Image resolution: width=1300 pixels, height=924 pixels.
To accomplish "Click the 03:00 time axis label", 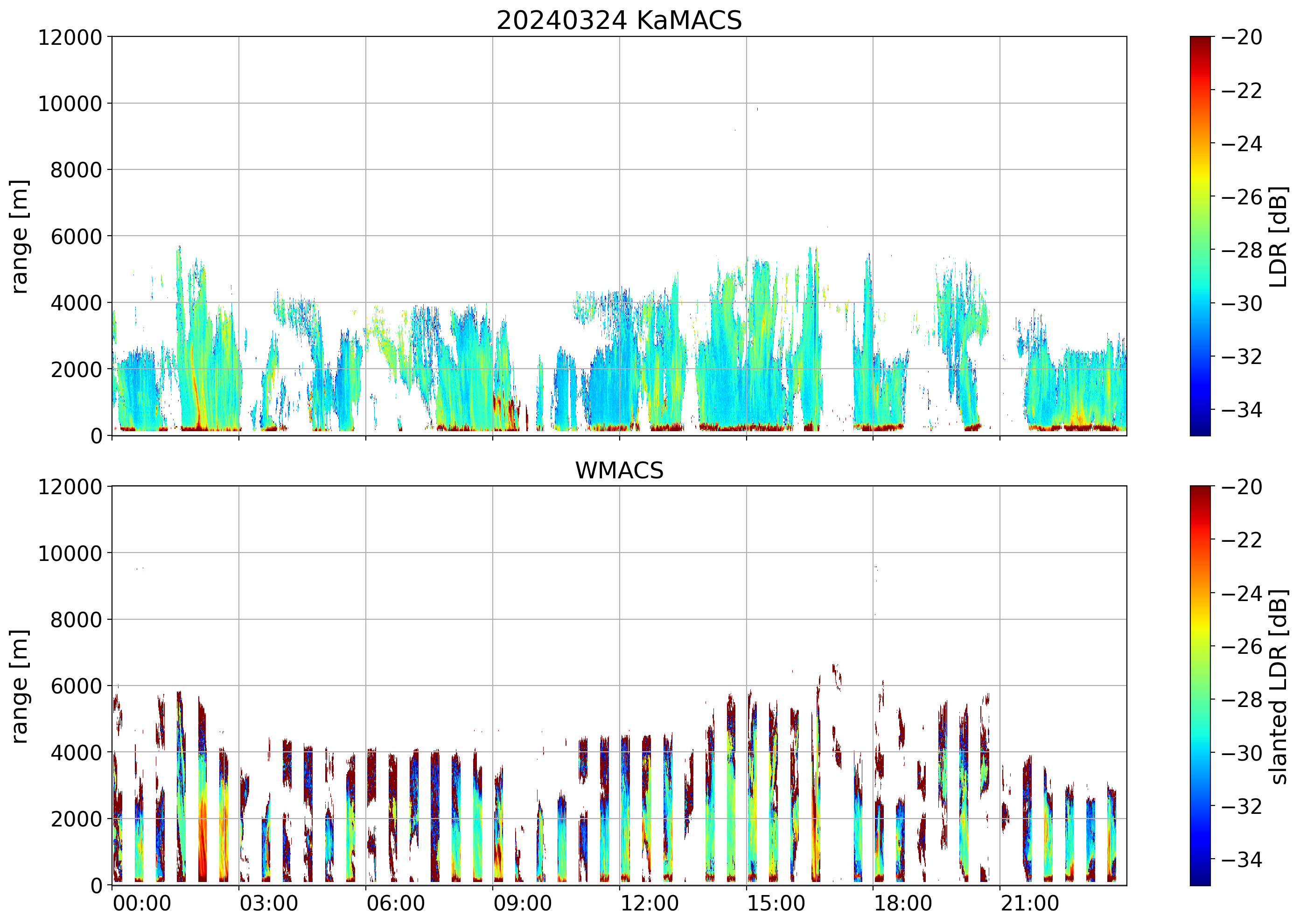I will pos(268,903).
